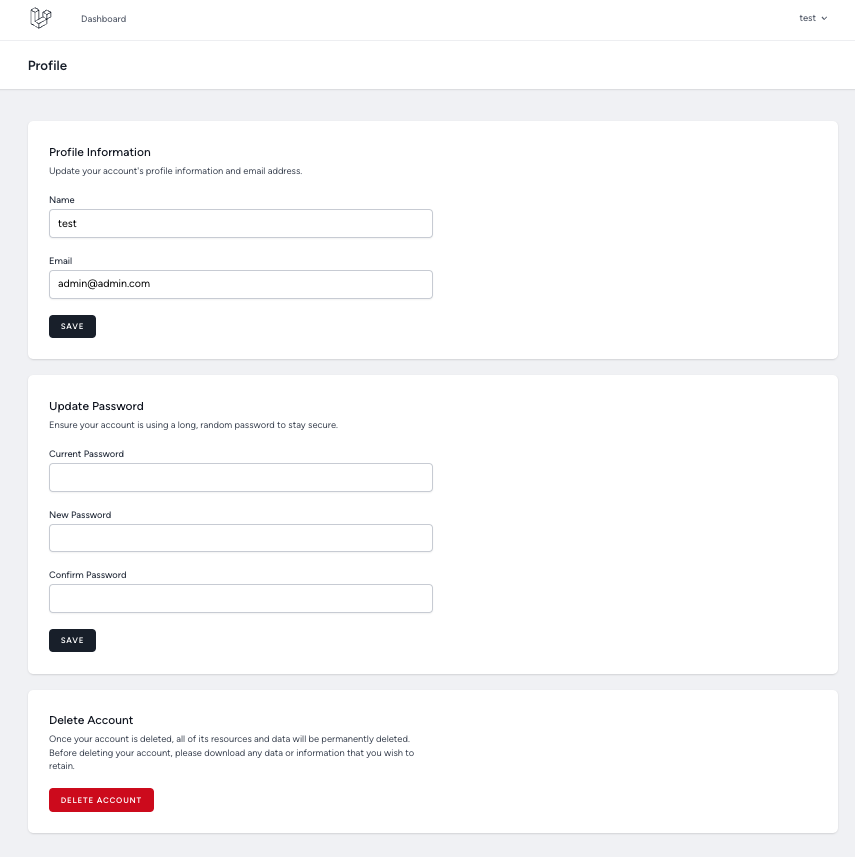Image resolution: width=855 pixels, height=857 pixels.
Task: Click the chevron next to username test
Action: [x=826, y=18]
